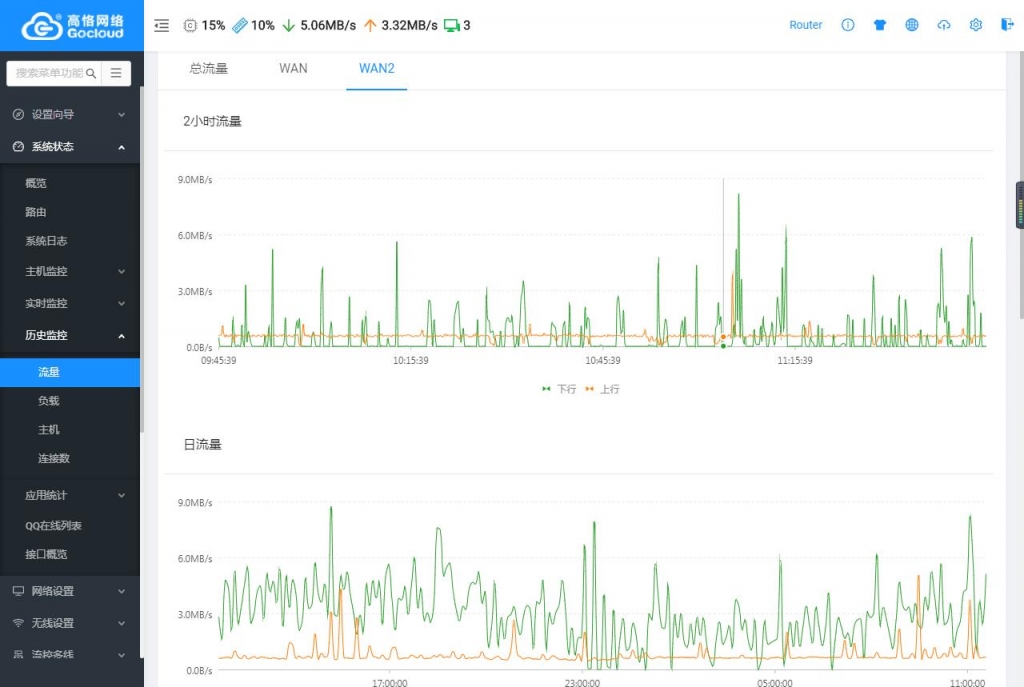Open the cloud upload icon

(944, 25)
